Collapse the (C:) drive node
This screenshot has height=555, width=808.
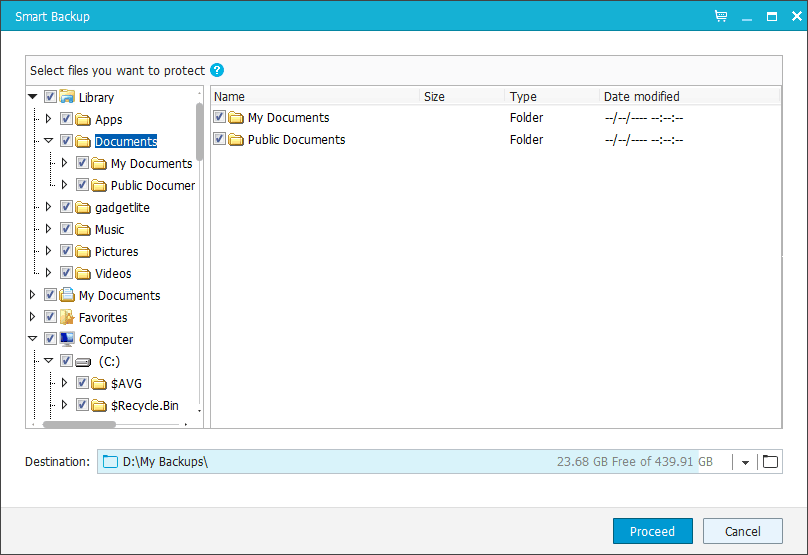tap(48, 361)
